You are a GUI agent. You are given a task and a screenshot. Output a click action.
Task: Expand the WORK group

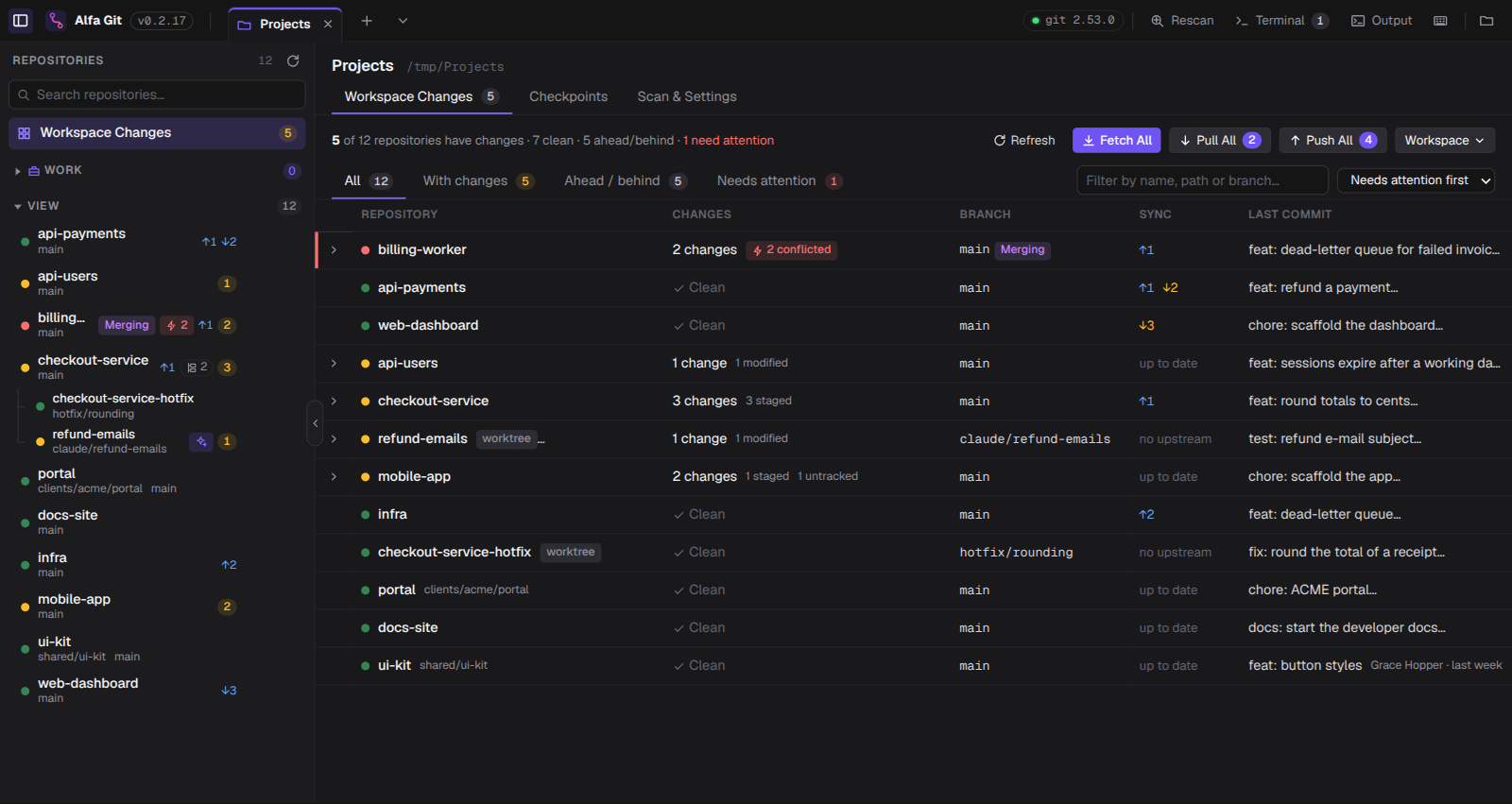click(18, 171)
